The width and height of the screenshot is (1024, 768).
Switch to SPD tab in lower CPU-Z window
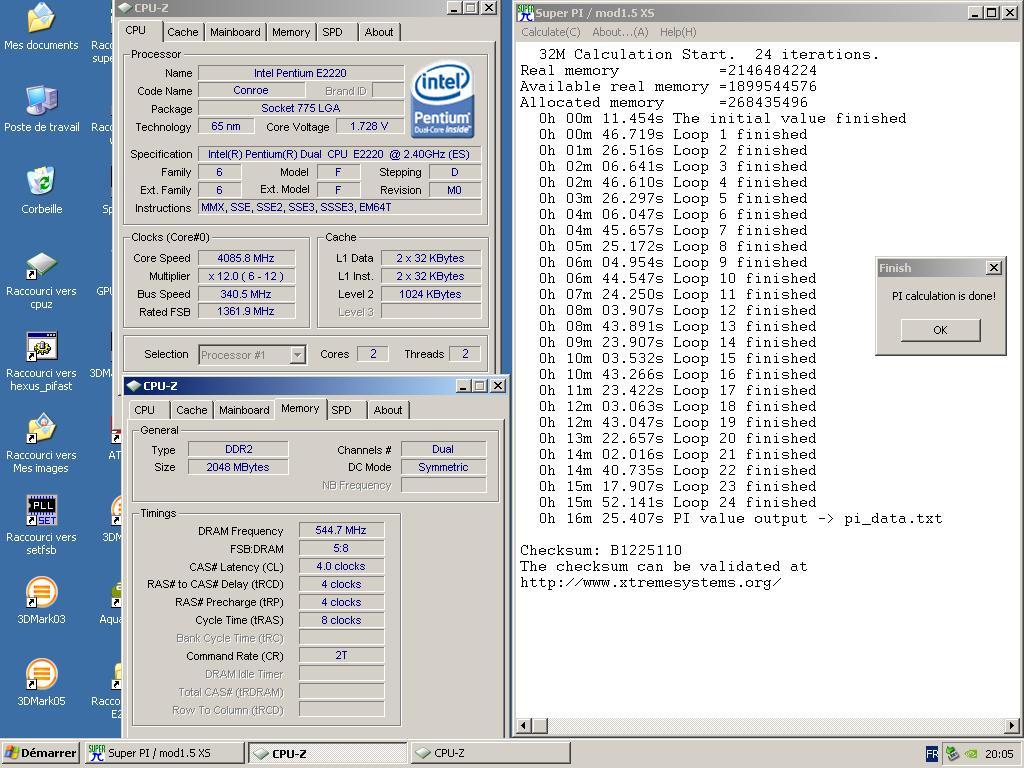click(x=342, y=410)
